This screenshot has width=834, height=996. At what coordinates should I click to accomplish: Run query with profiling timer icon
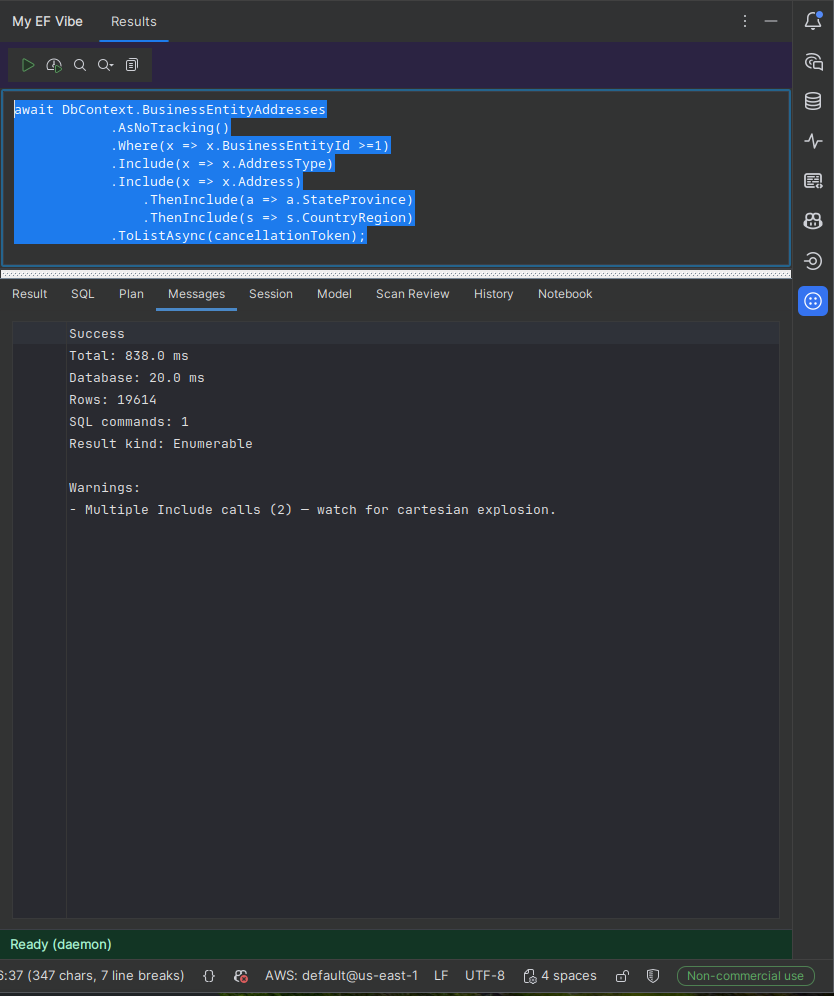click(x=54, y=65)
